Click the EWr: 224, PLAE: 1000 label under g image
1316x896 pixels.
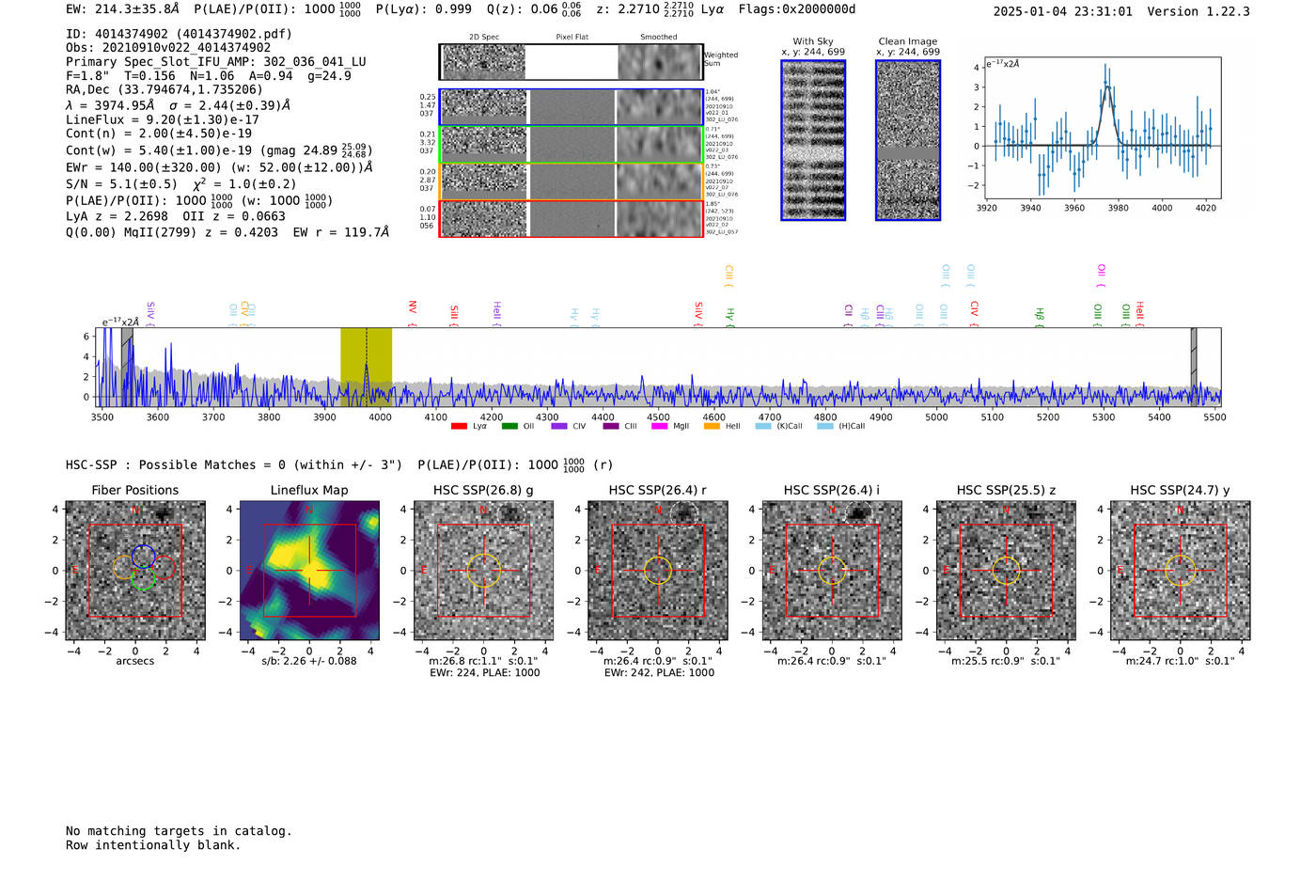tap(485, 673)
